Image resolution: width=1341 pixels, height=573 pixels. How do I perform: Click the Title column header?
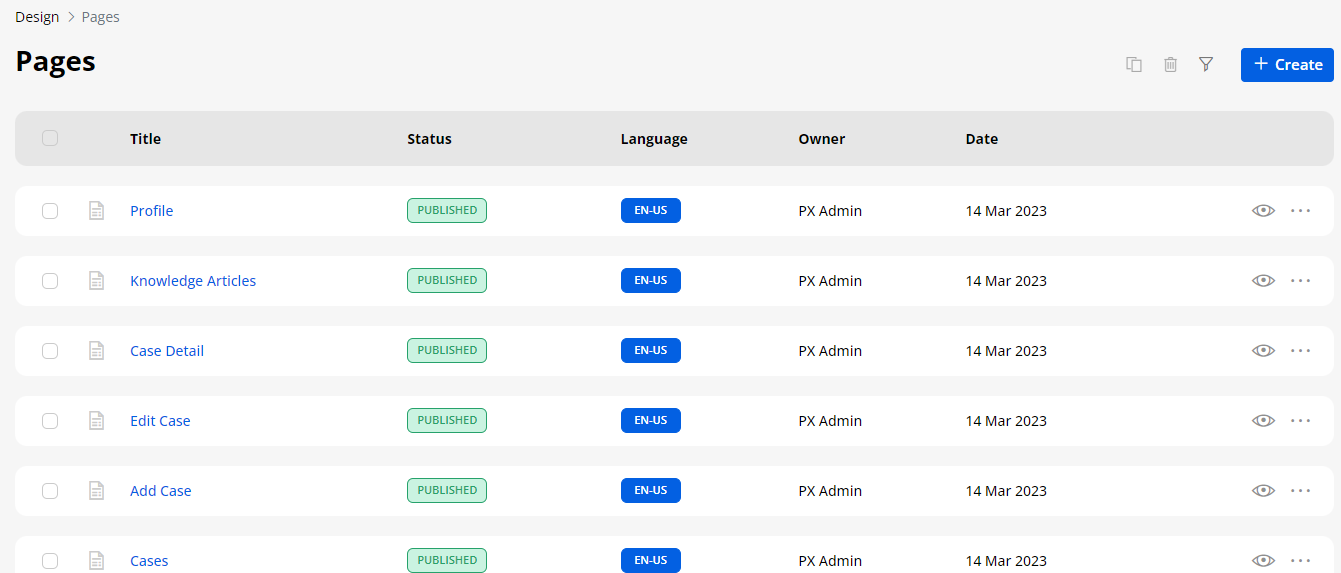coord(145,139)
